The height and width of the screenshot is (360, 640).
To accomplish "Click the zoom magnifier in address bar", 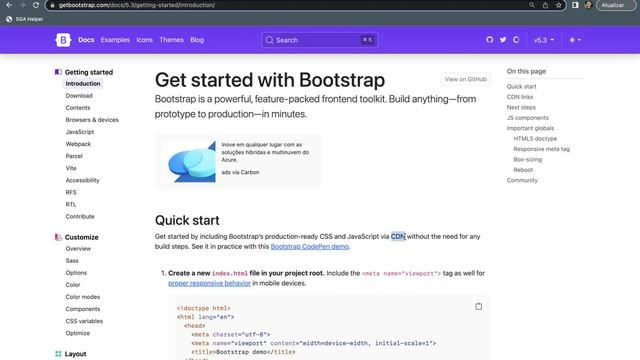I will pos(532,5).
